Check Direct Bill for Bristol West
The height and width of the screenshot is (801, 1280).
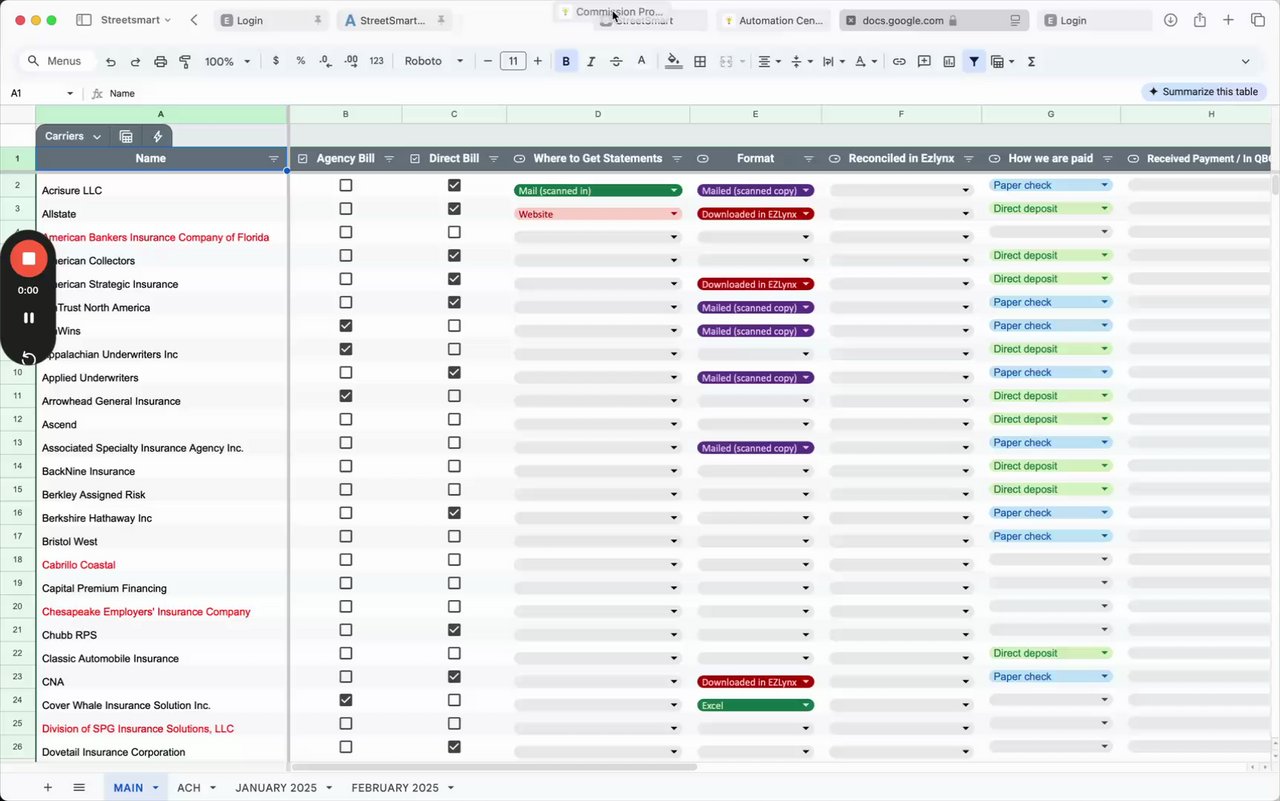(x=454, y=536)
